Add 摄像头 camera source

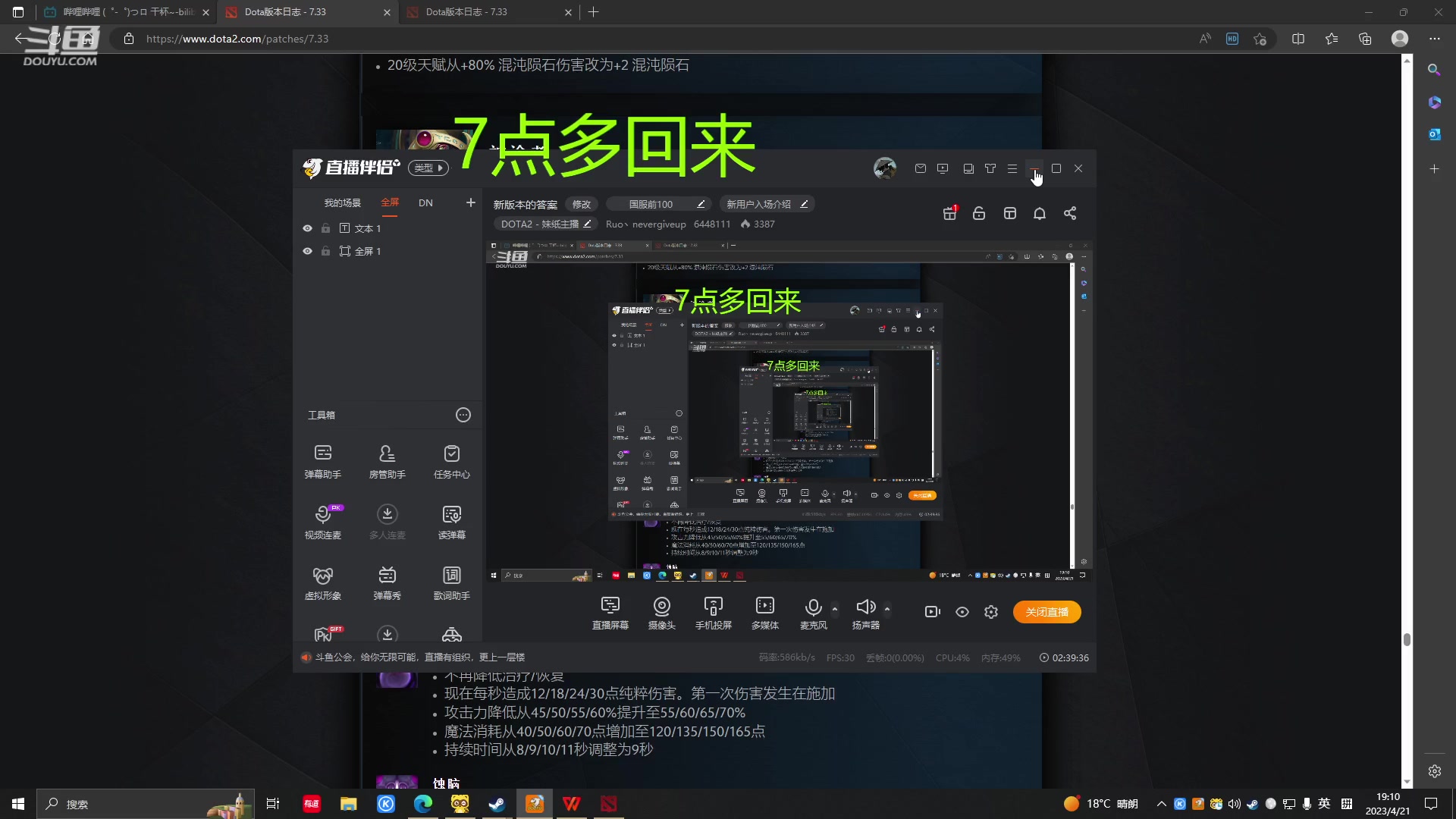[x=662, y=613]
